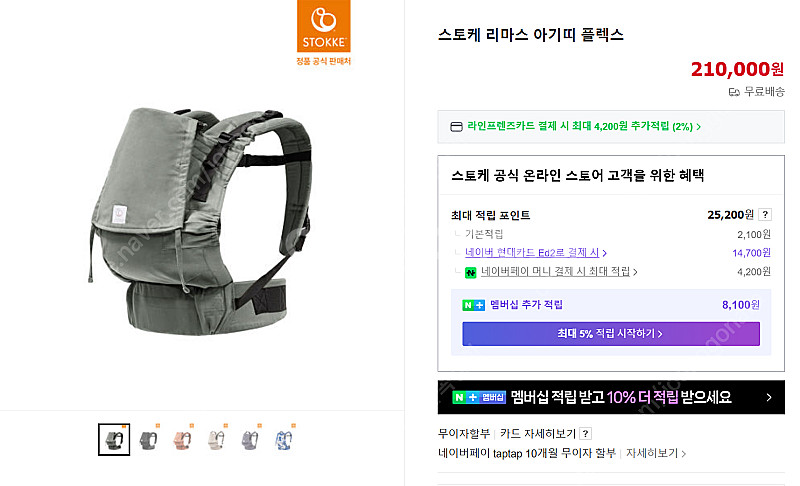Click the N+ membership badge icon
This screenshot has width=800, height=486.
473,305
